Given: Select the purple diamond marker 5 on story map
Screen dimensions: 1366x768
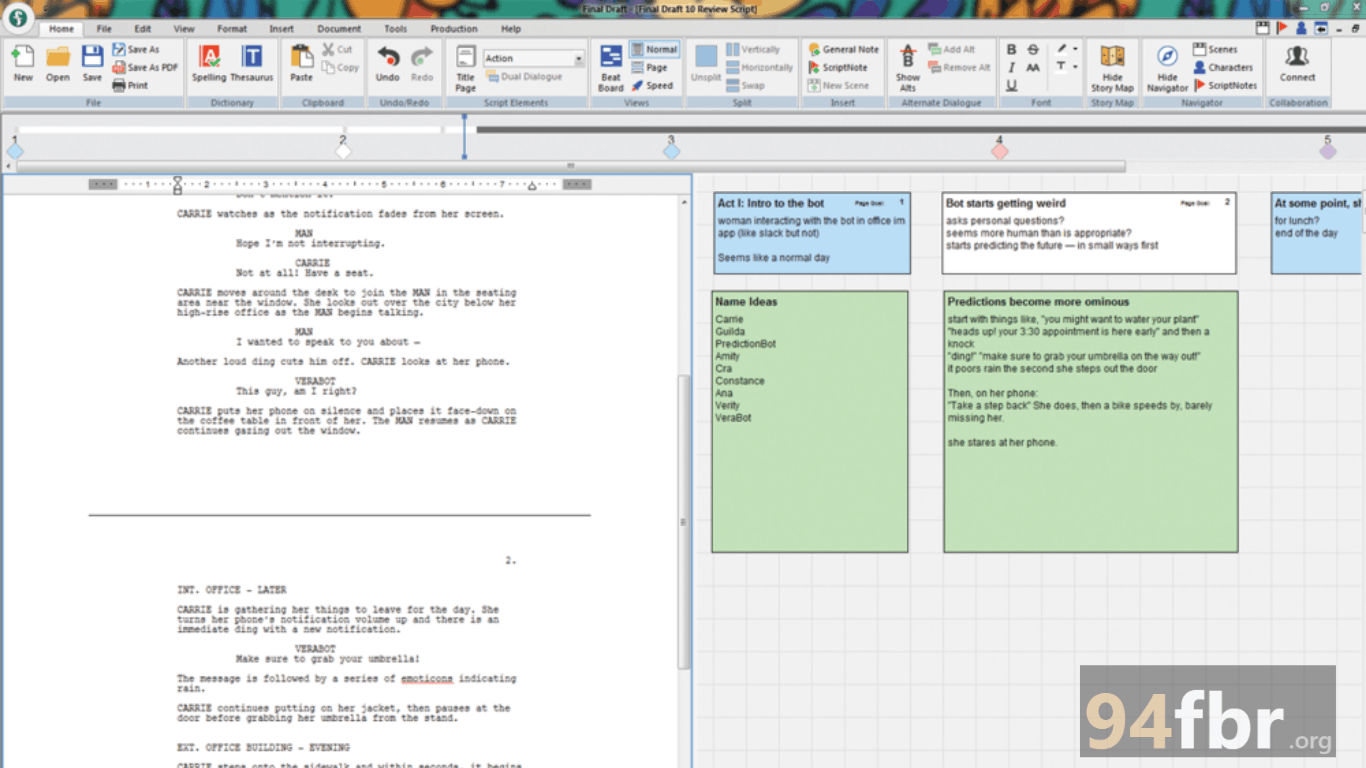Looking at the screenshot, I should tap(1327, 151).
